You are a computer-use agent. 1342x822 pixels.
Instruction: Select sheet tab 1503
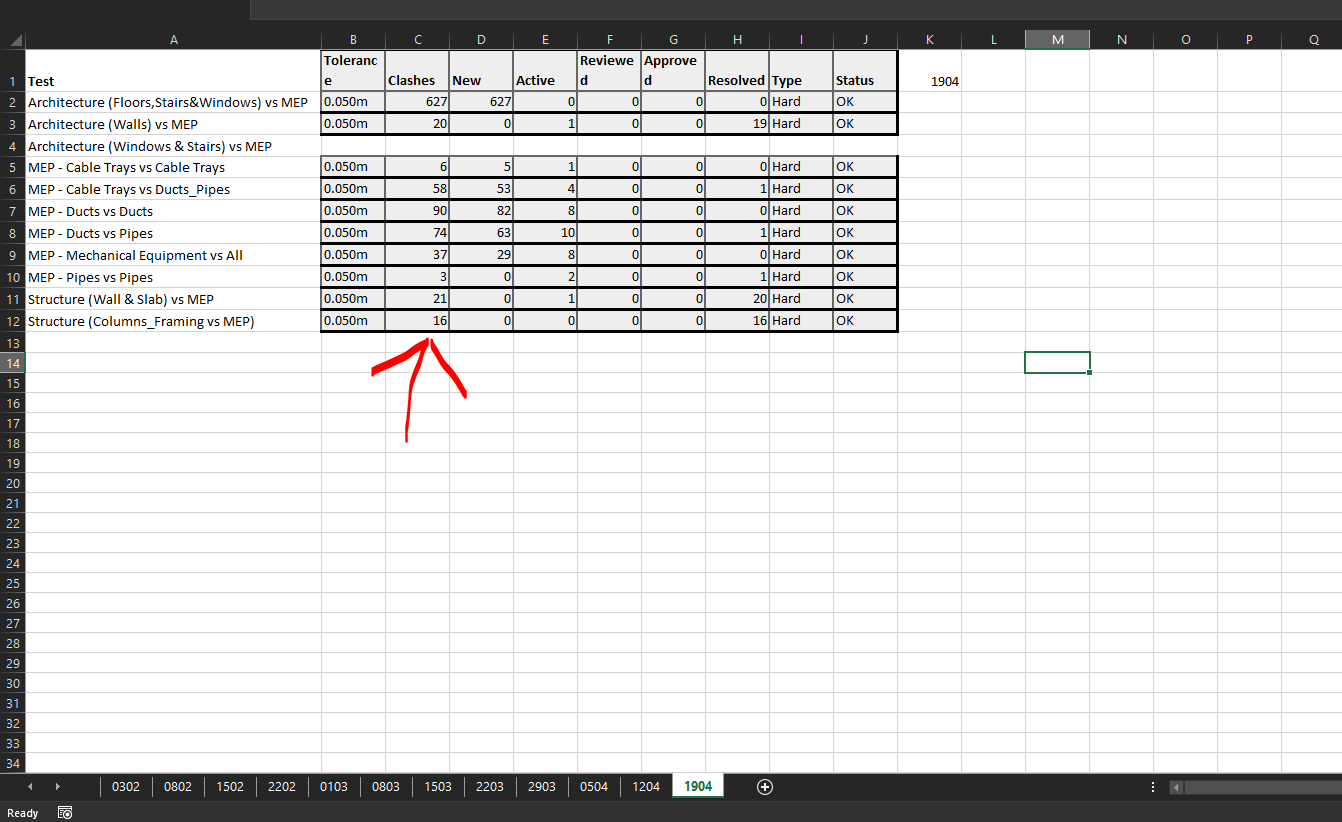click(x=438, y=787)
